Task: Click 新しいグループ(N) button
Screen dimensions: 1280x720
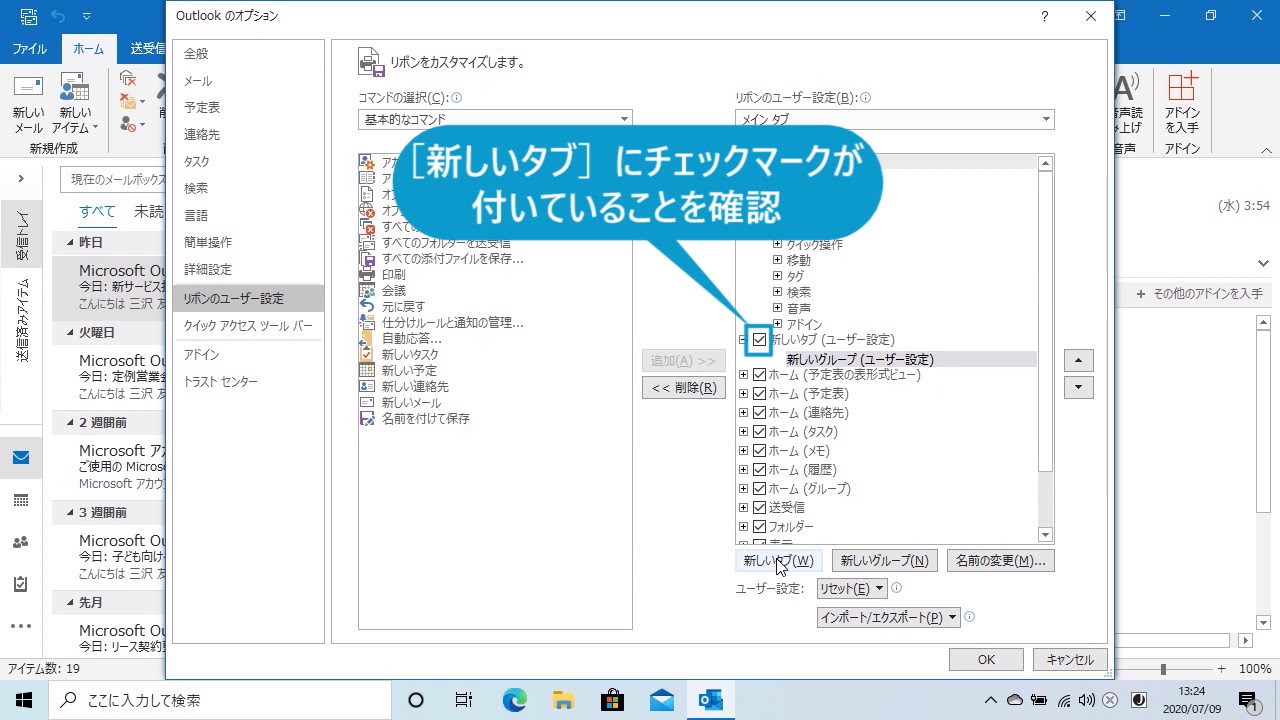Action: (885, 561)
